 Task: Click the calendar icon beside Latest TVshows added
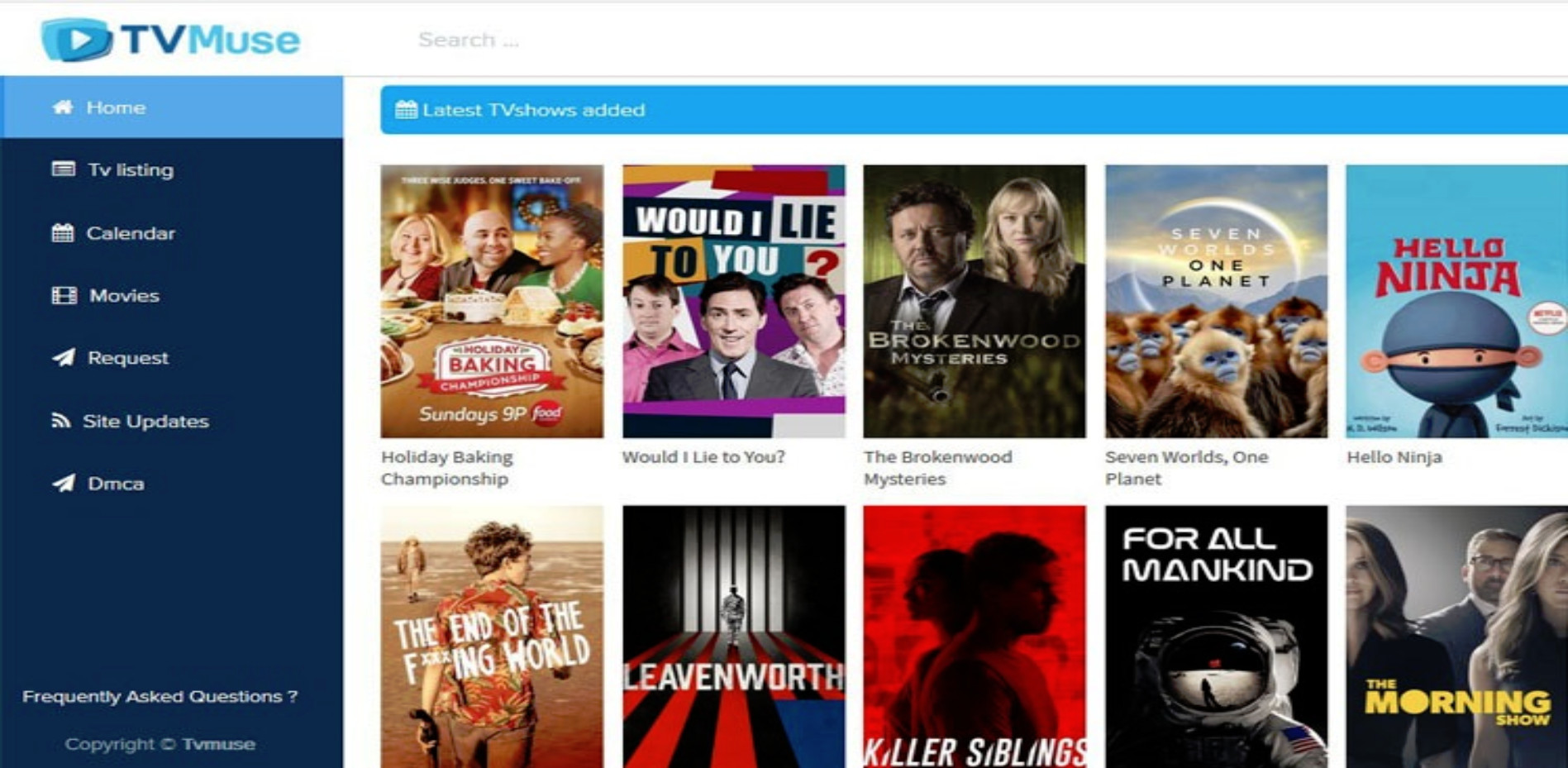406,109
